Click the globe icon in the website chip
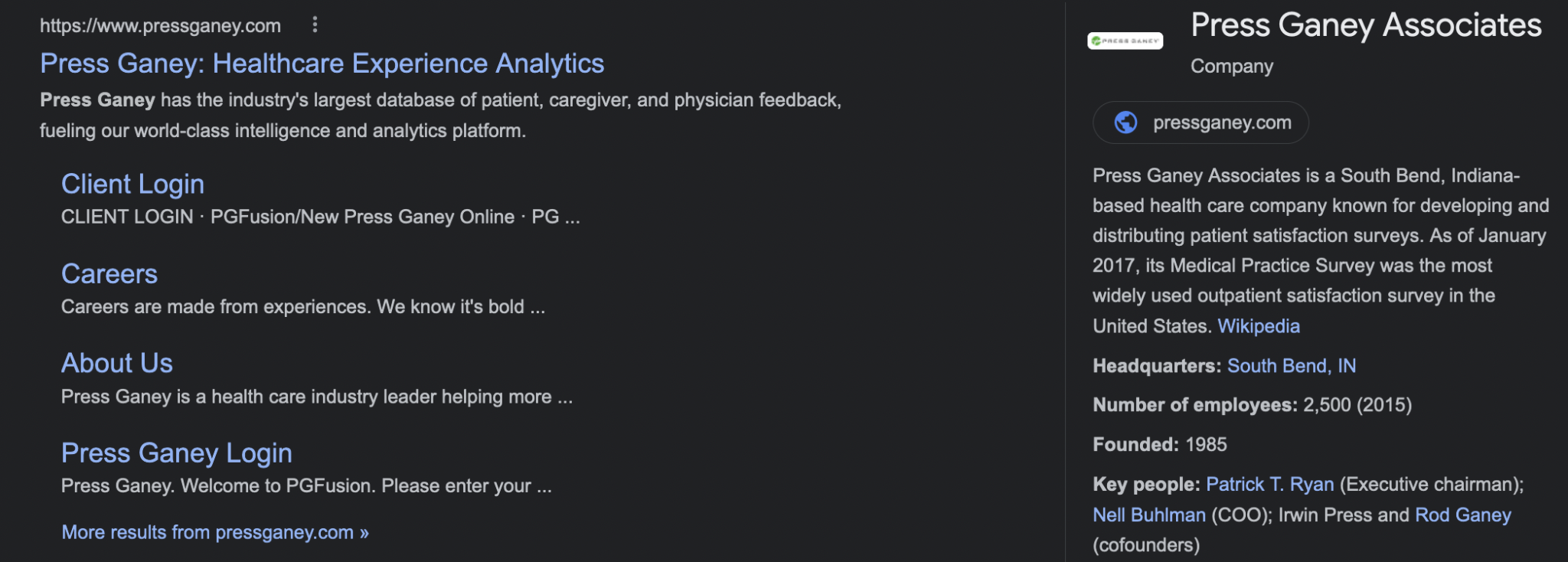The image size is (1568, 562). coord(1125,123)
